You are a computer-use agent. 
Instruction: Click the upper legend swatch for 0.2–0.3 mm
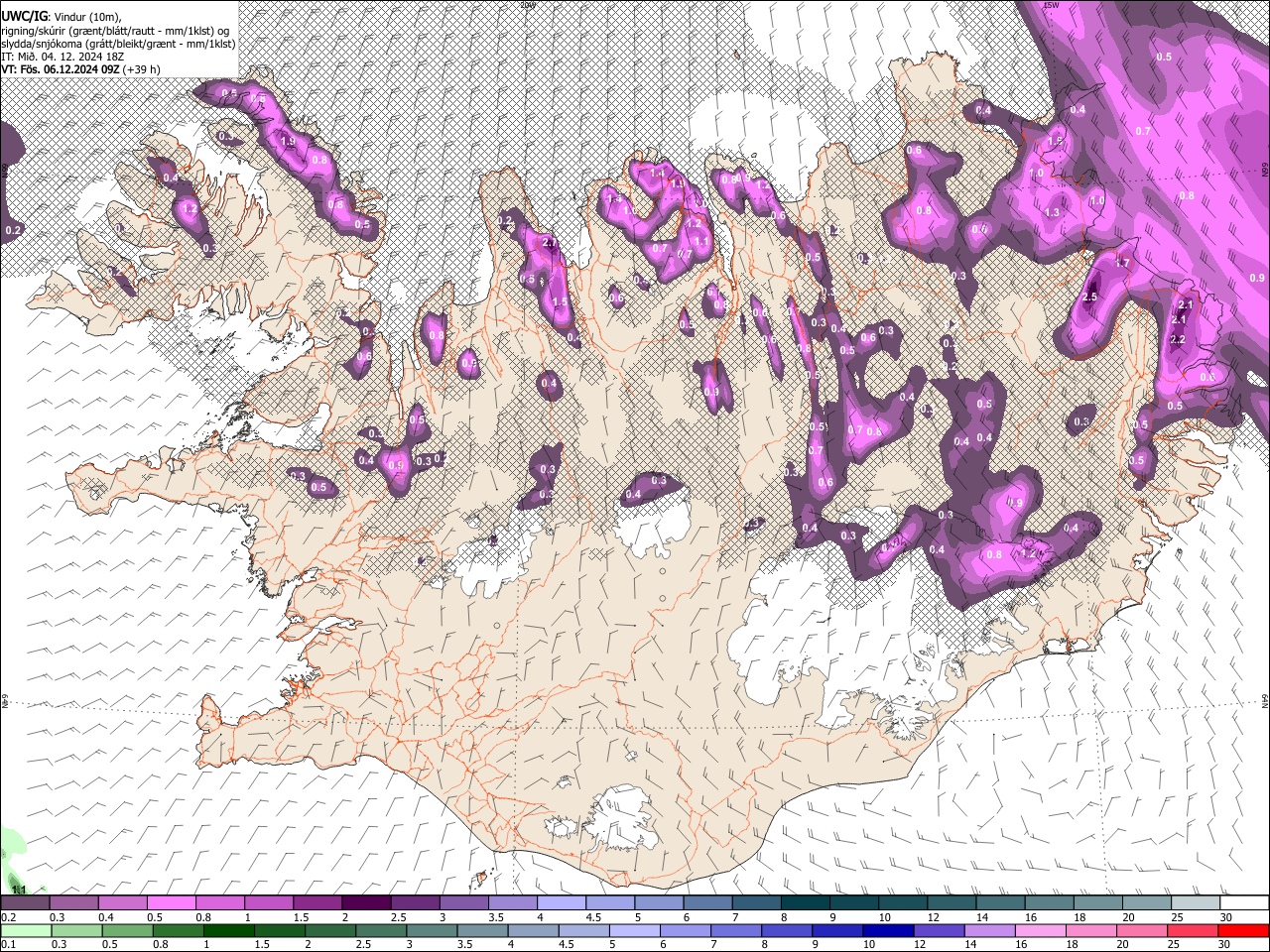(25, 902)
